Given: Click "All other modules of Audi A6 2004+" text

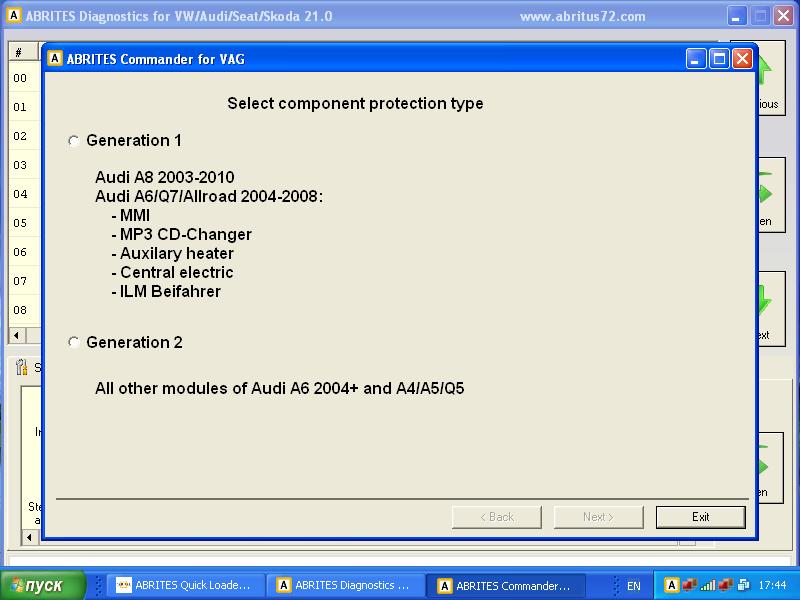Looking at the screenshot, I should (x=227, y=388).
